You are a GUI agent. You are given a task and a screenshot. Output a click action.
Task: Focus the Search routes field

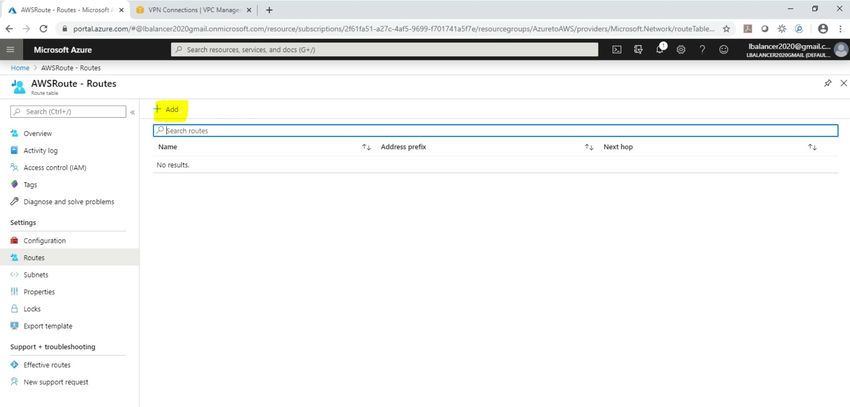pos(495,131)
